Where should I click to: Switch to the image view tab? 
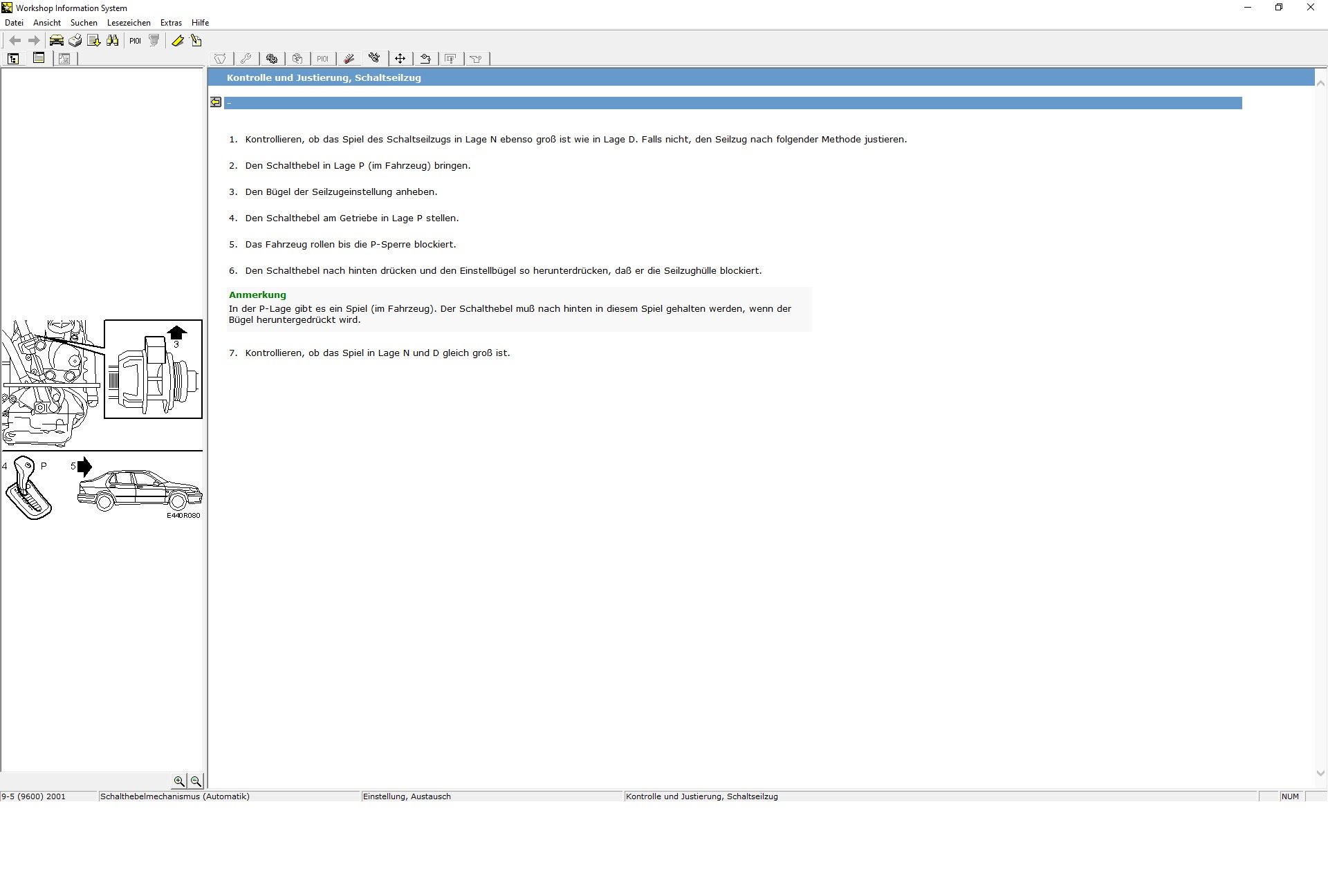click(64, 59)
